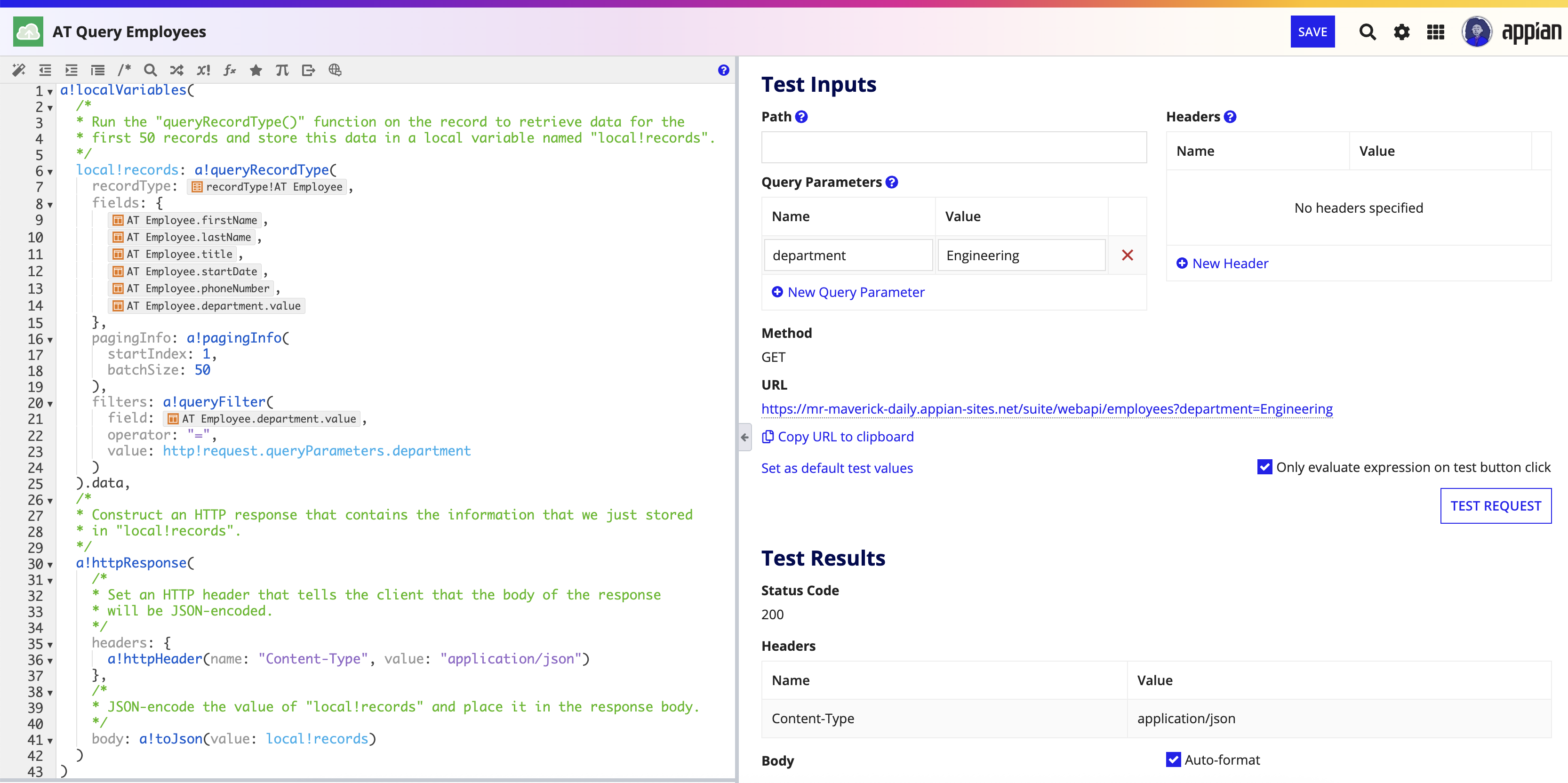
Task: Open the header search magnifier
Action: coord(1367,32)
